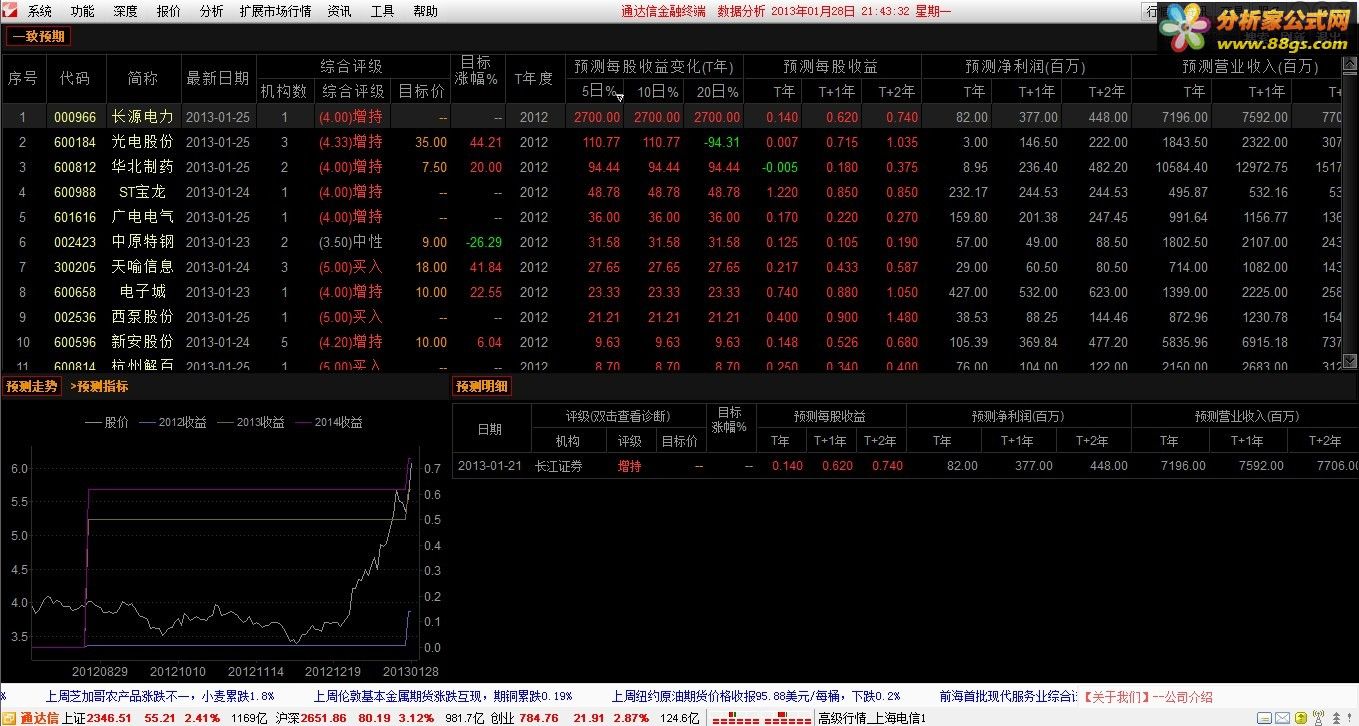1359x726 pixels.
Task: Click the 2014收益 chart legend entry
Action: pos(328,423)
